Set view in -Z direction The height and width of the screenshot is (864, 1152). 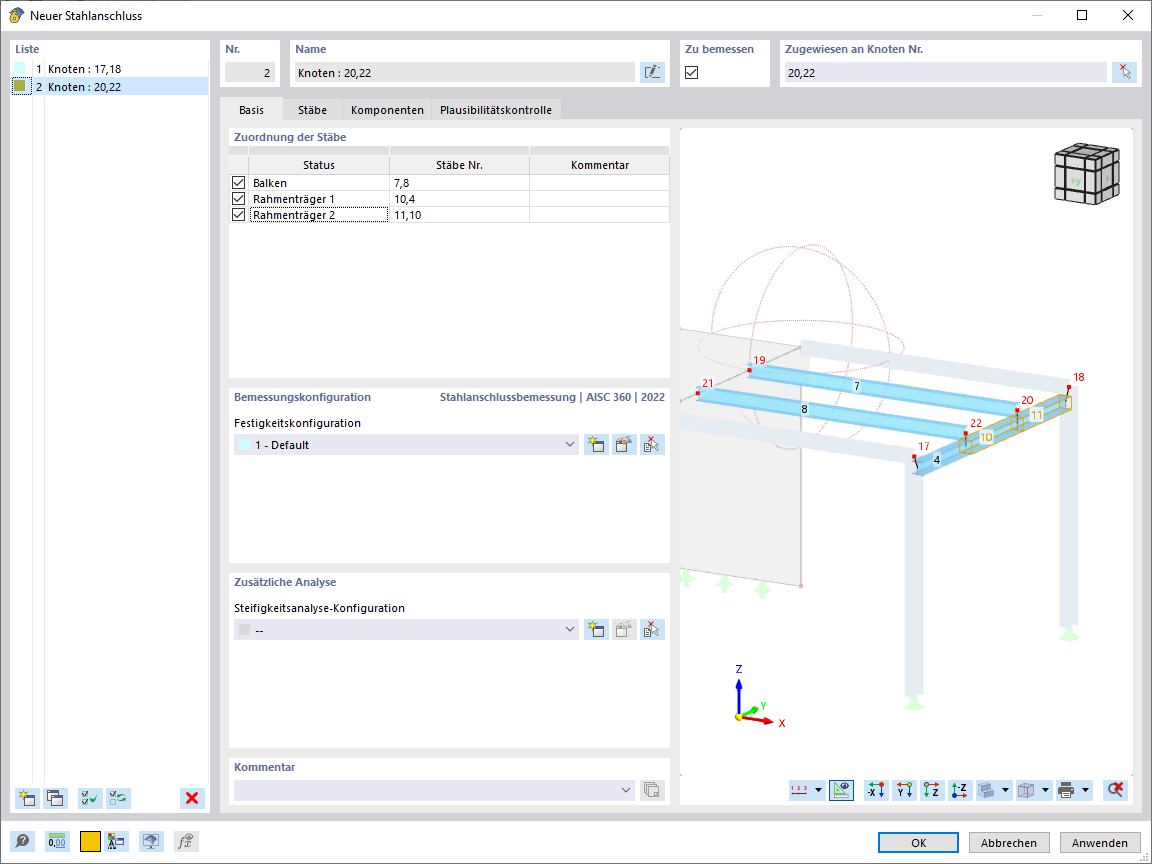(960, 790)
